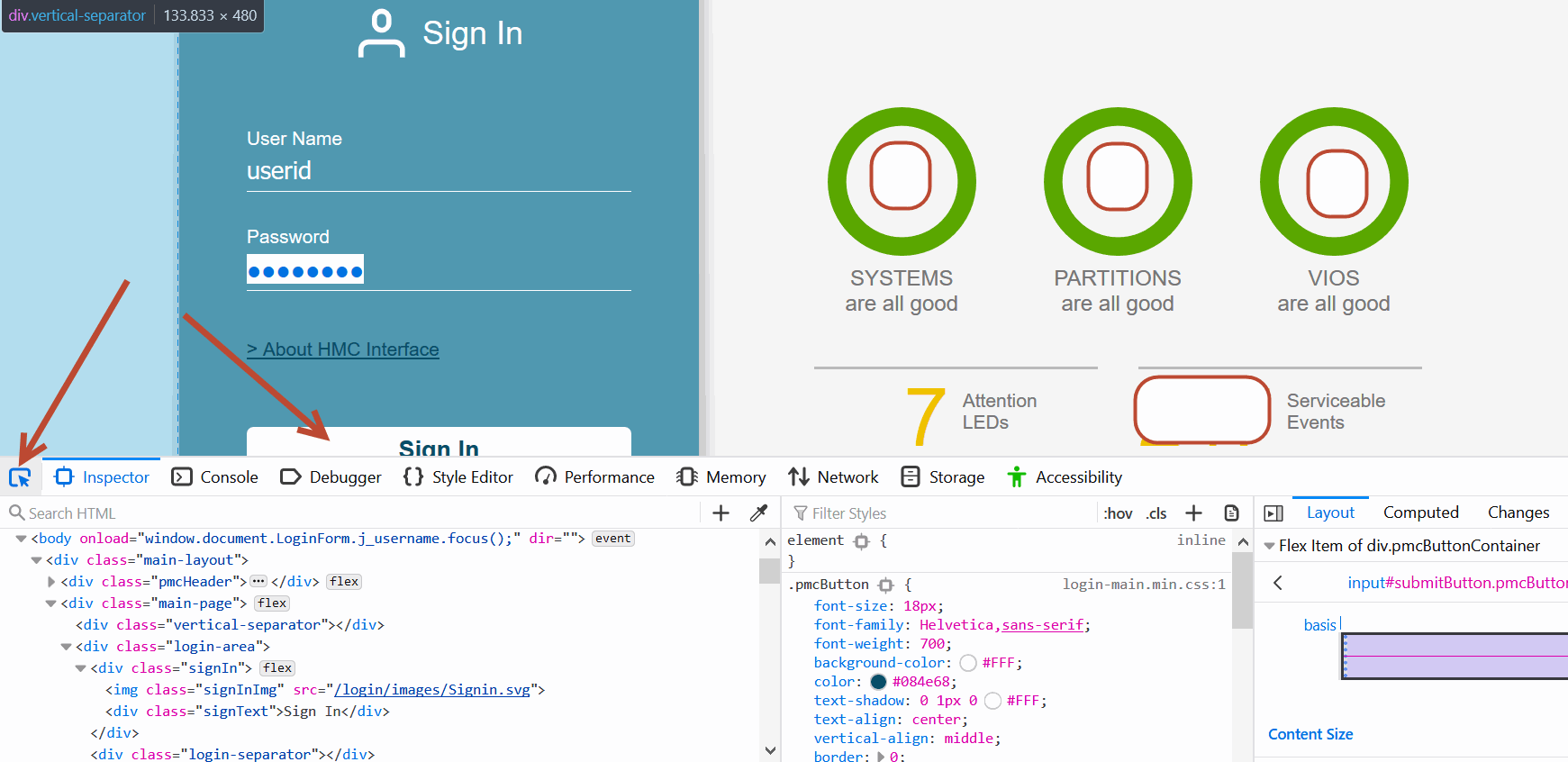Expand the pmcHeader div node
This screenshot has width=1568, height=762.
coord(51,582)
